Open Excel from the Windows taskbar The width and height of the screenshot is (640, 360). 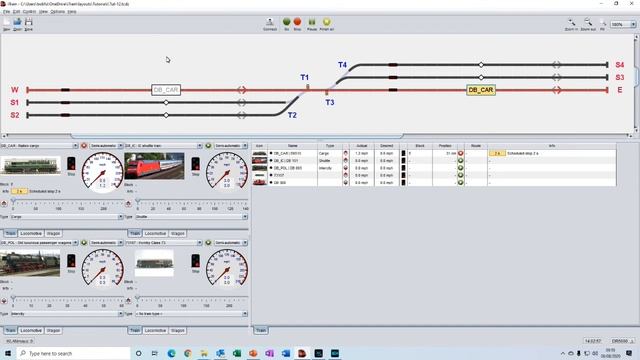pyautogui.click(x=237, y=353)
